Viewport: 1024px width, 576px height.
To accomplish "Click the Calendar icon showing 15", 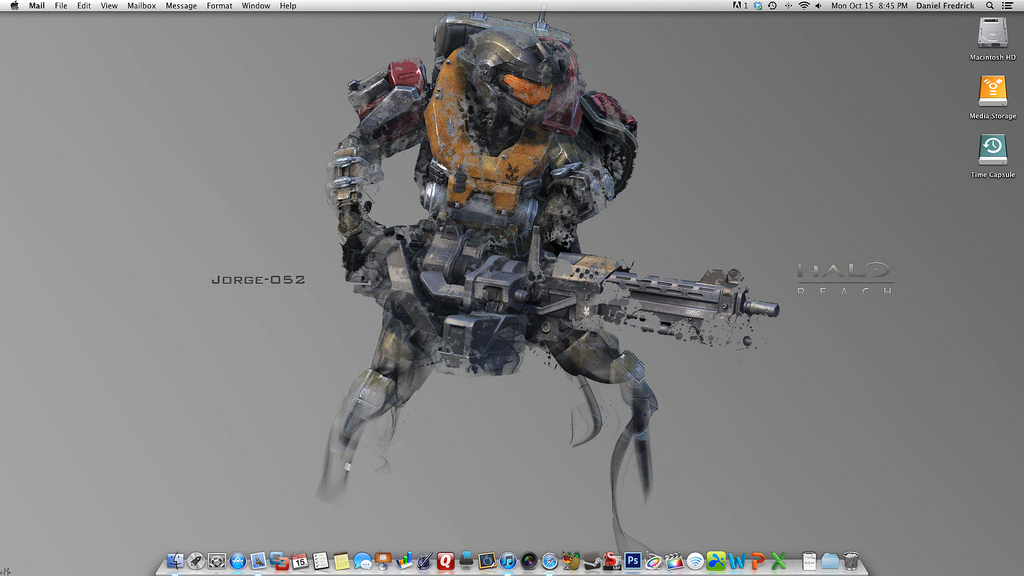I will point(300,561).
